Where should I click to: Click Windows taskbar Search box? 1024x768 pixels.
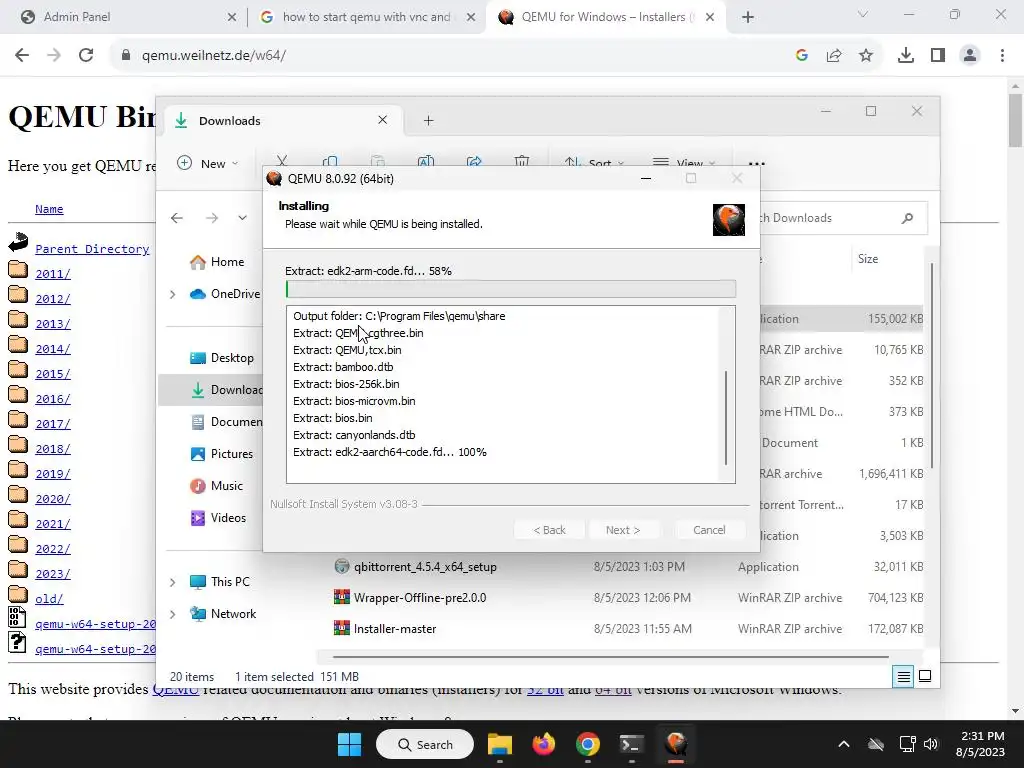pyautogui.click(x=425, y=744)
